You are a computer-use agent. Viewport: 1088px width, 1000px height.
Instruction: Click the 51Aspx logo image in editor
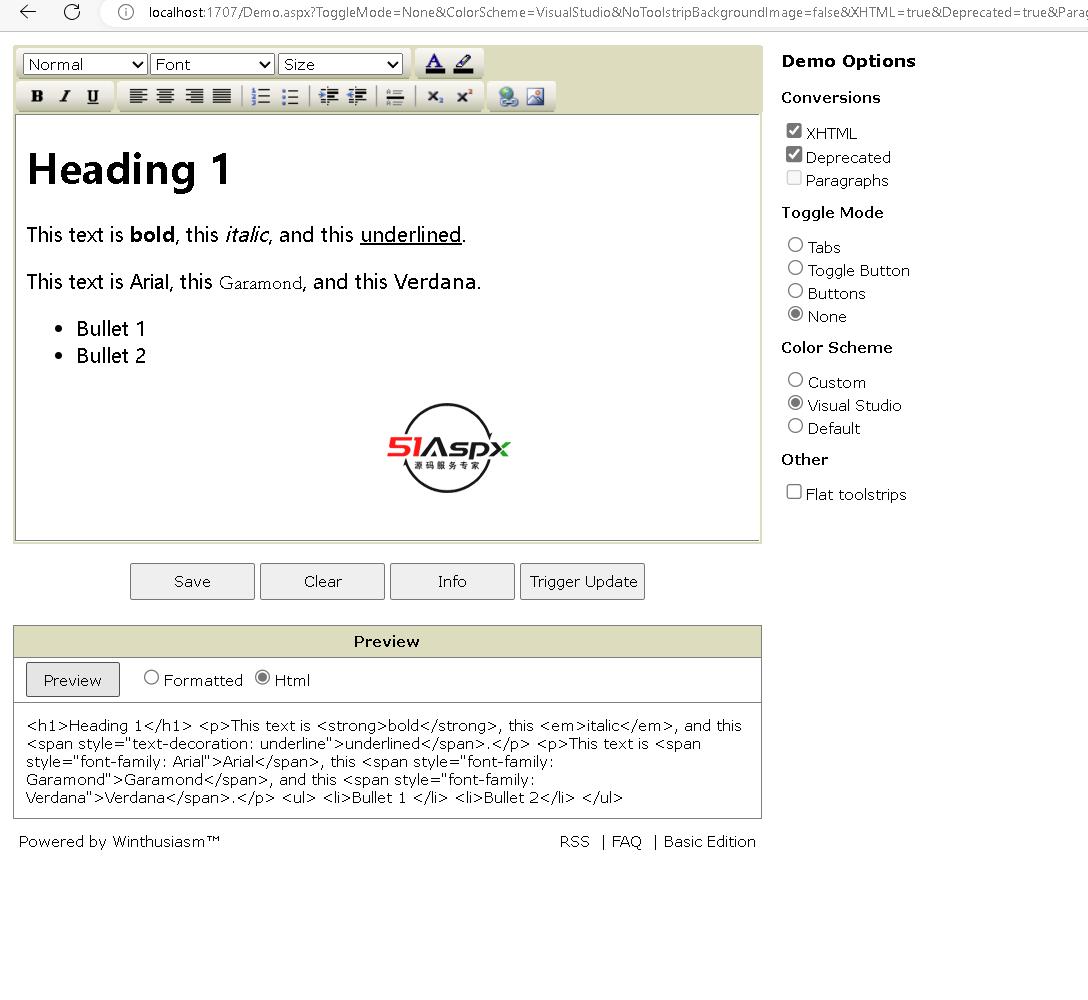point(448,448)
